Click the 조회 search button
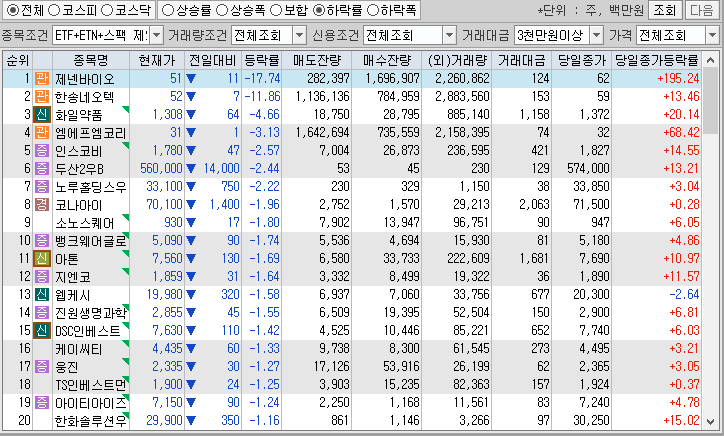This screenshot has height=436, width=724. click(x=665, y=10)
